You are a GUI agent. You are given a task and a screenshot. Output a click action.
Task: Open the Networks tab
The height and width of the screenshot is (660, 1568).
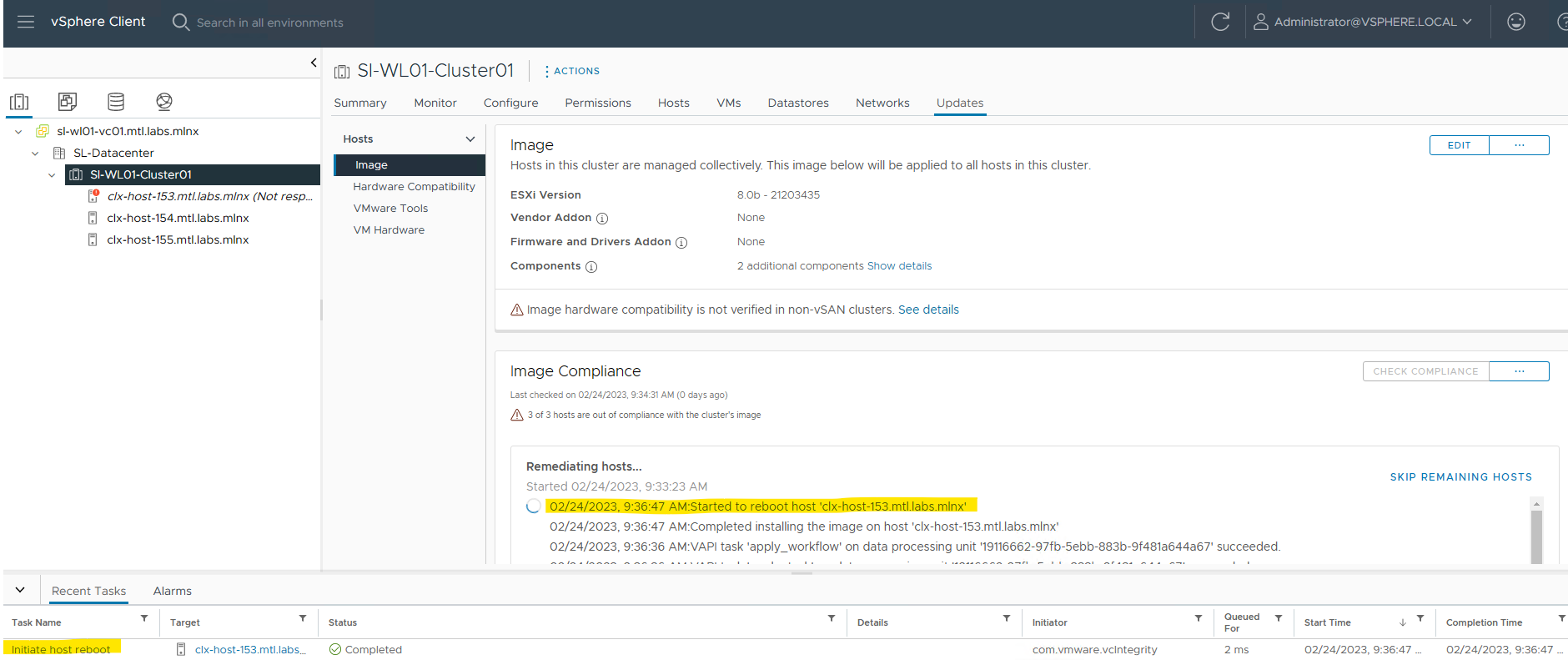882,103
